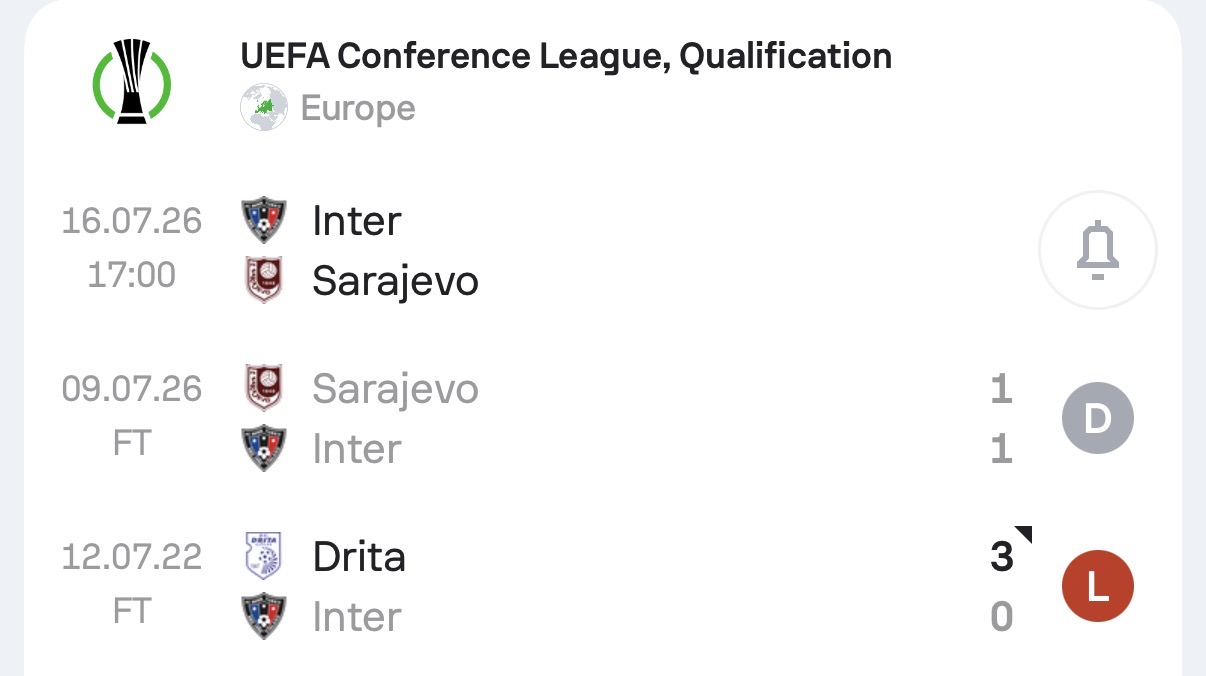Open Inter crest in upcoming 16.07.26 match
The image size is (1206, 676).
(x=264, y=220)
